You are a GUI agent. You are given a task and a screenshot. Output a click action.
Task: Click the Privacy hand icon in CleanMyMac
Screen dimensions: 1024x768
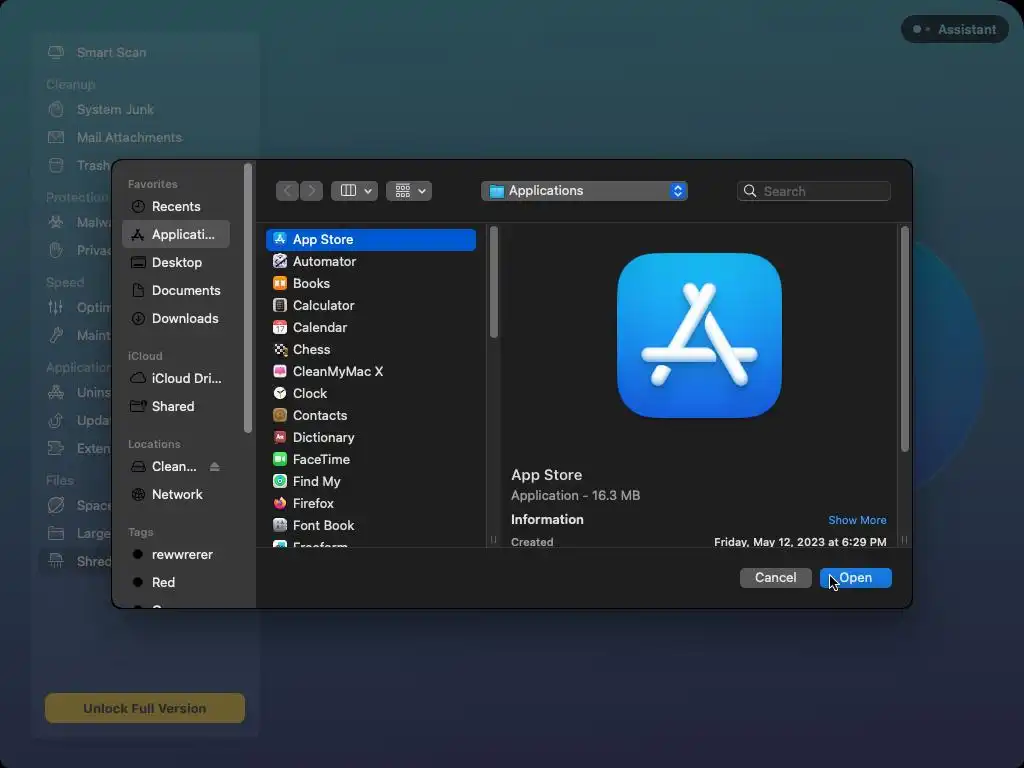coord(56,250)
